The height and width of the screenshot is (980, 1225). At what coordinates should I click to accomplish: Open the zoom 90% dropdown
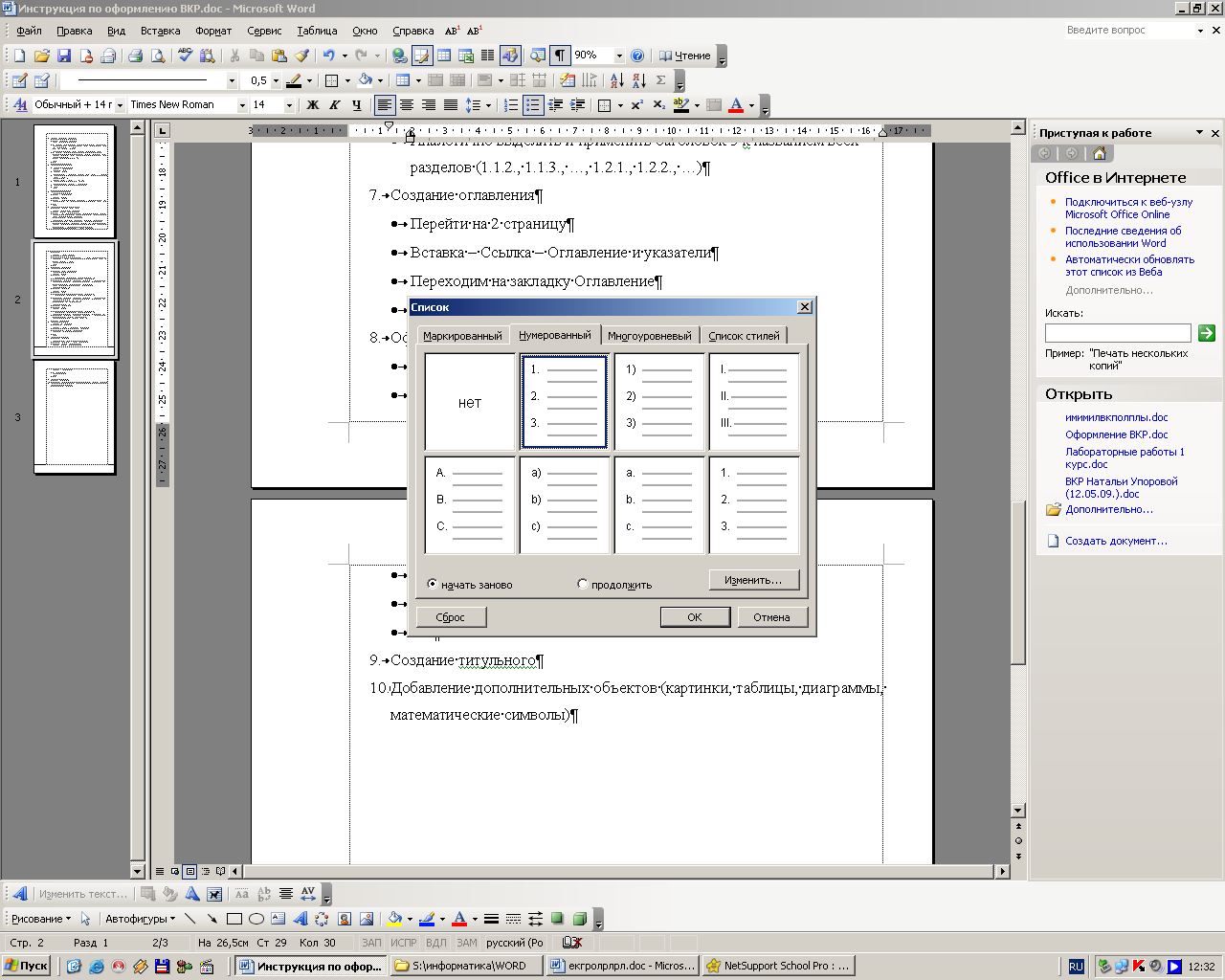point(619,56)
